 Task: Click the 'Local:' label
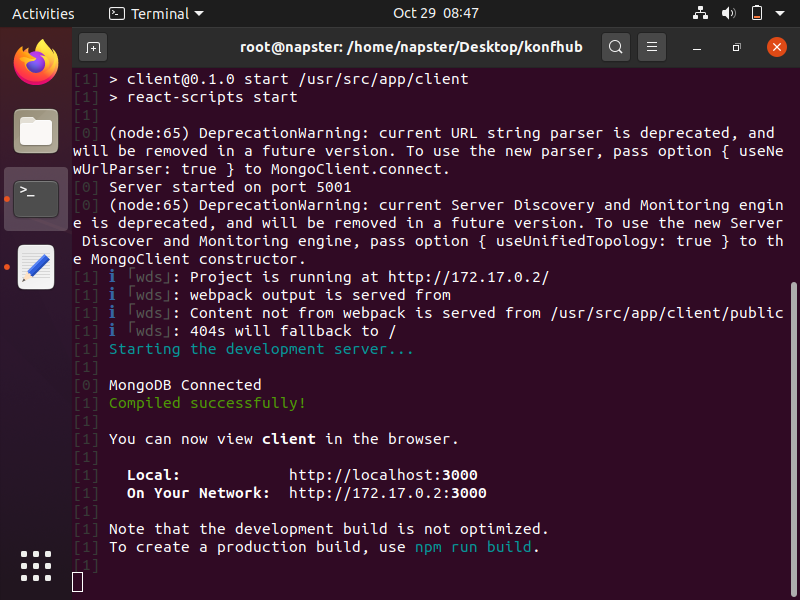(x=154, y=475)
